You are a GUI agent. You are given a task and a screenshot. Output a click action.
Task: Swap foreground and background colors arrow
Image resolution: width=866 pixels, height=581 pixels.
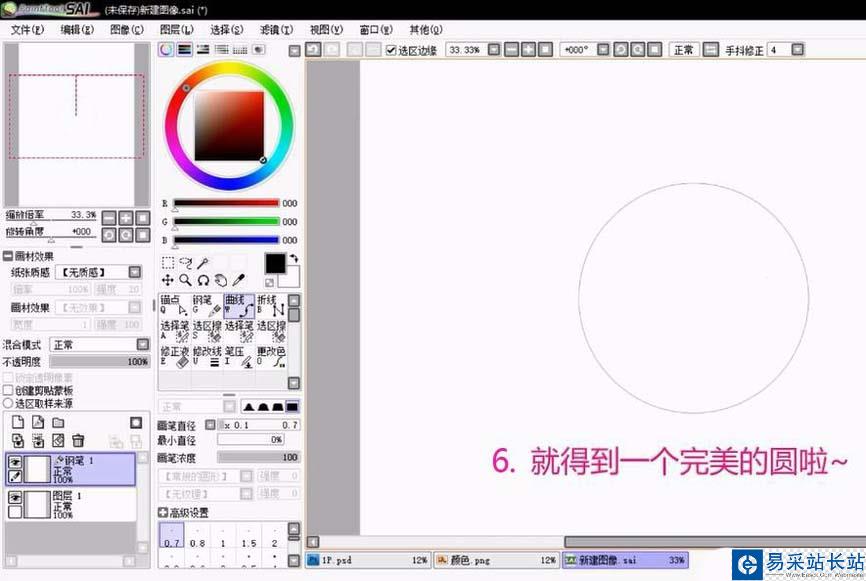click(294, 258)
